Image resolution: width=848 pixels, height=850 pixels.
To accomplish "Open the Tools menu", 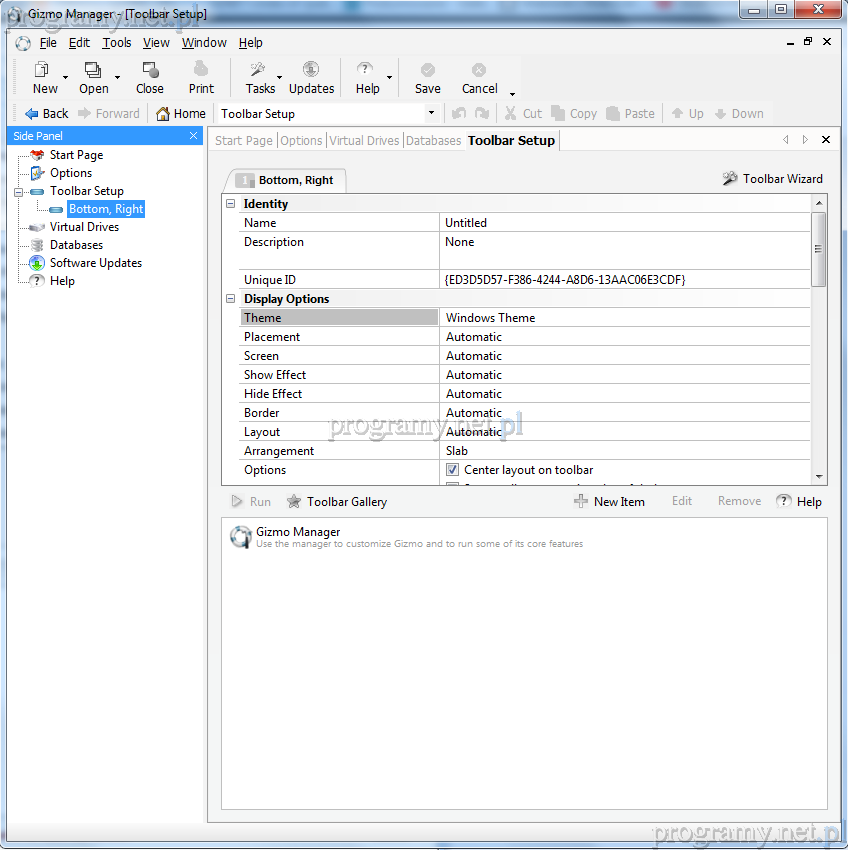I will click(x=117, y=43).
